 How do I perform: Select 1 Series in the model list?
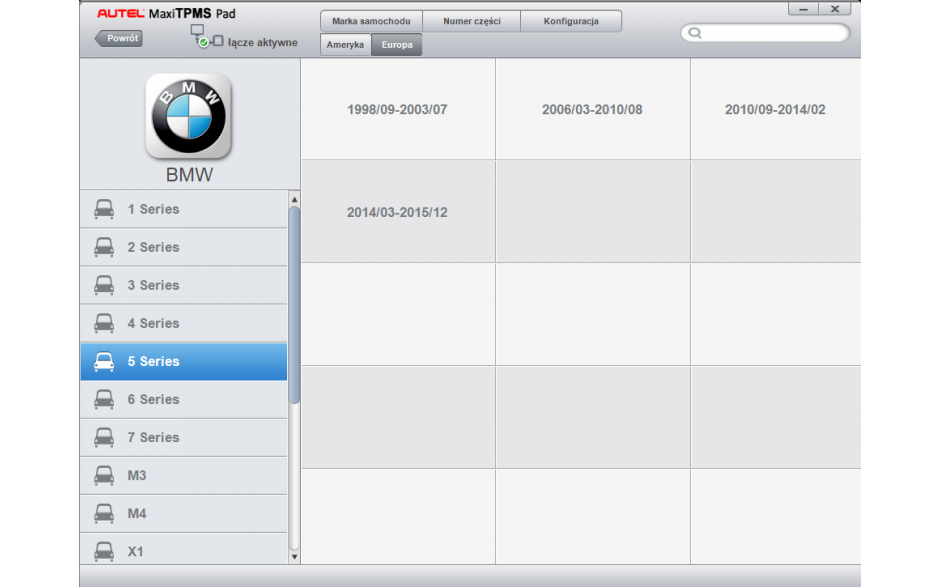pyautogui.click(x=183, y=209)
